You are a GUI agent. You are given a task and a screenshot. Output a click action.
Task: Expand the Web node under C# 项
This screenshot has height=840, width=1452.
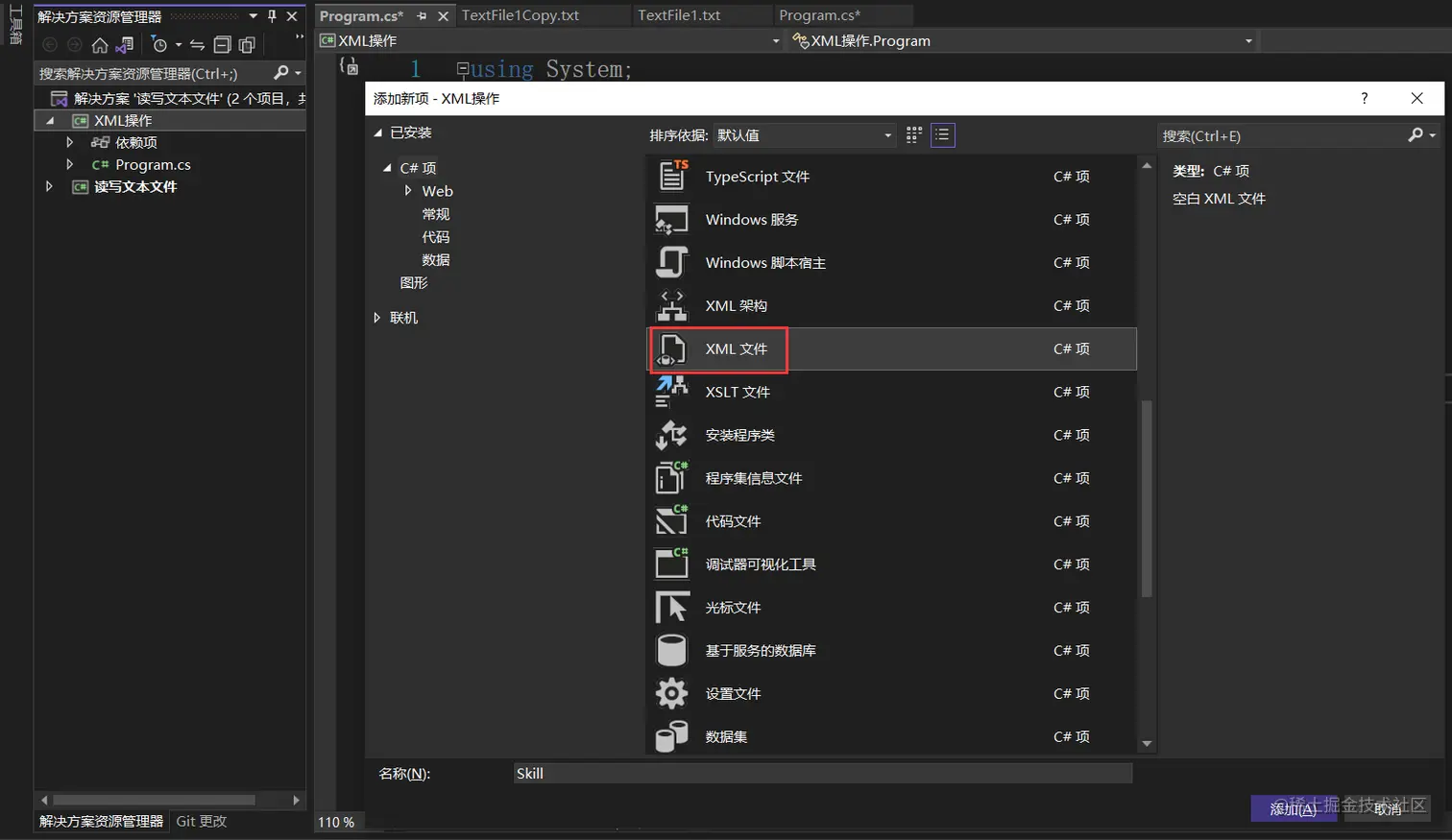[x=408, y=190]
